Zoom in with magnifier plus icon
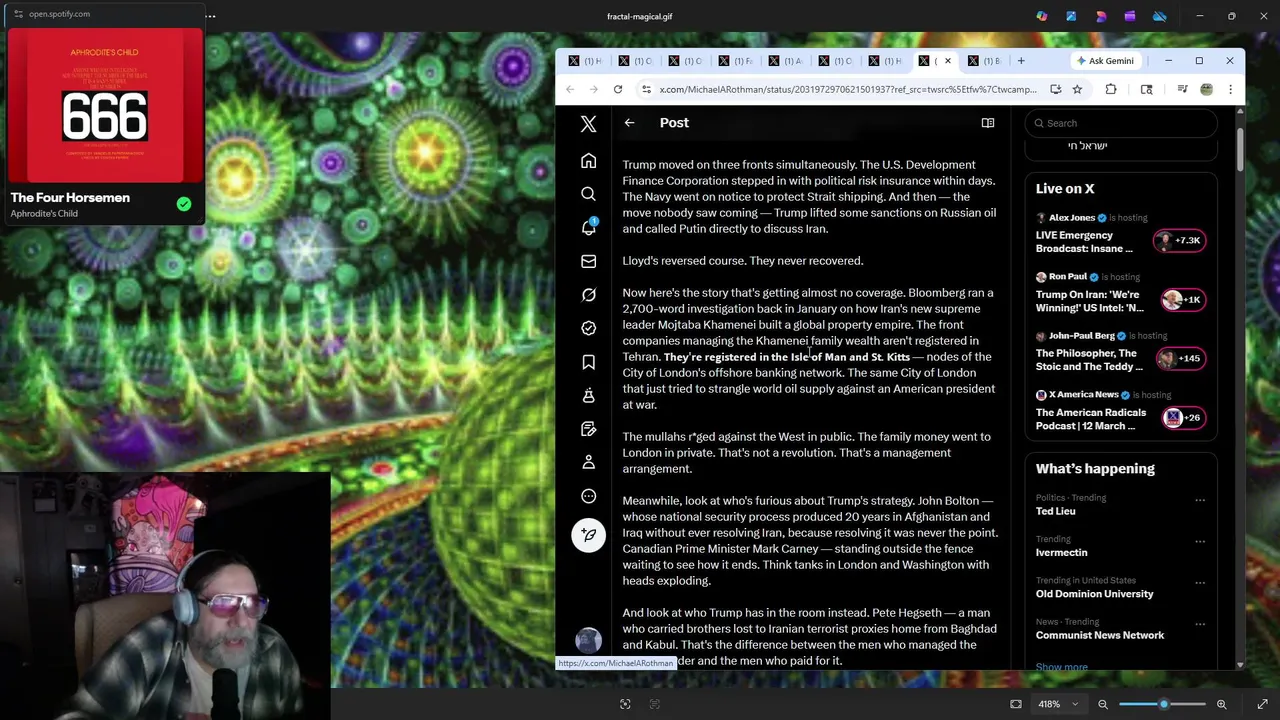The width and height of the screenshot is (1280, 720). pyautogui.click(x=1221, y=704)
